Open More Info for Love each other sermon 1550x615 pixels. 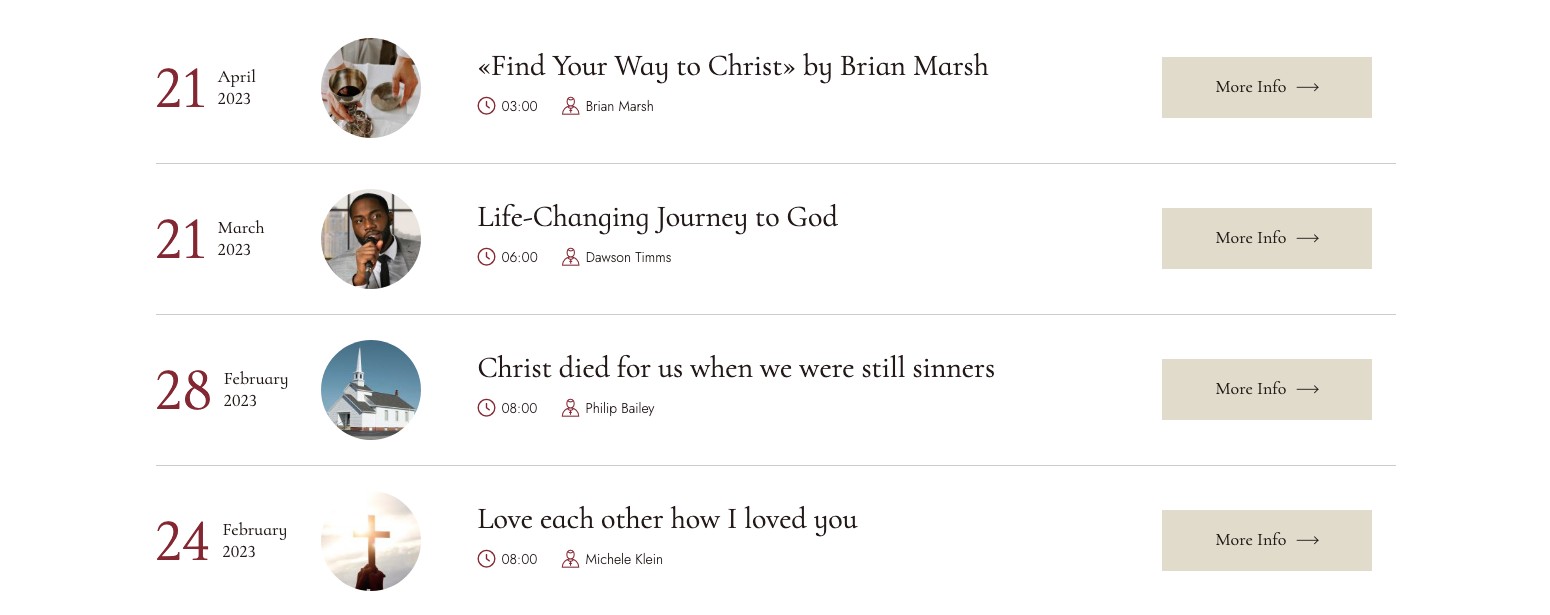click(1266, 540)
